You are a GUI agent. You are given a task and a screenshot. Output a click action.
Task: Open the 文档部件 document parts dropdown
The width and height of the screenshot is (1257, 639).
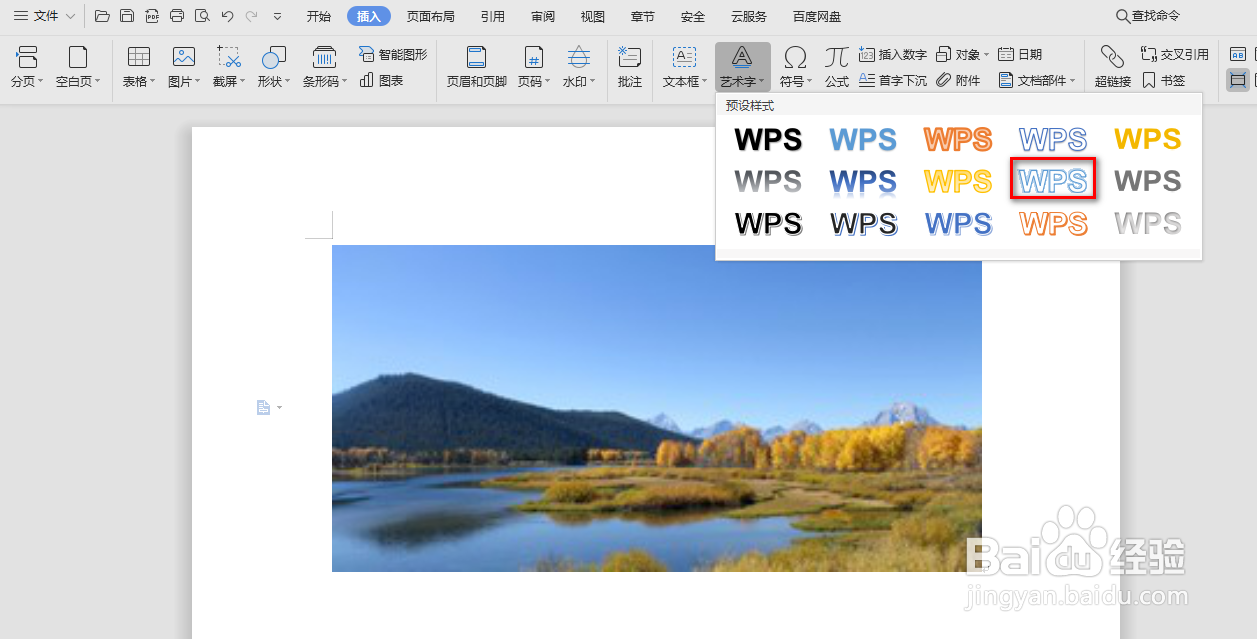pos(1037,80)
